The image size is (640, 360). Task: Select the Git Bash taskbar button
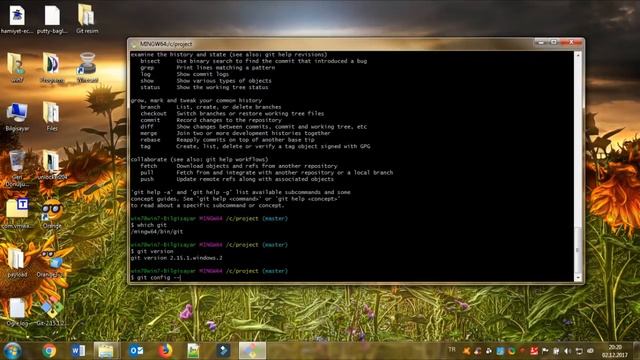coord(252,351)
